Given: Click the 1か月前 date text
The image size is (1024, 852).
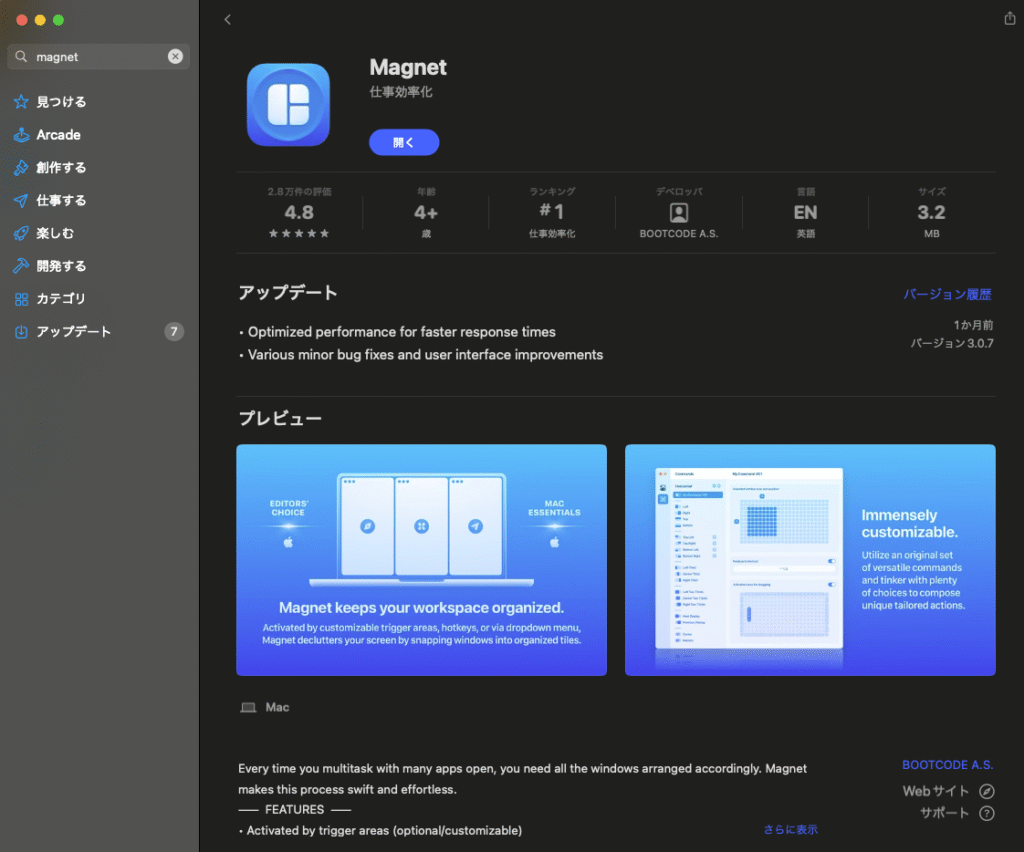Looking at the screenshot, I should [x=973, y=325].
